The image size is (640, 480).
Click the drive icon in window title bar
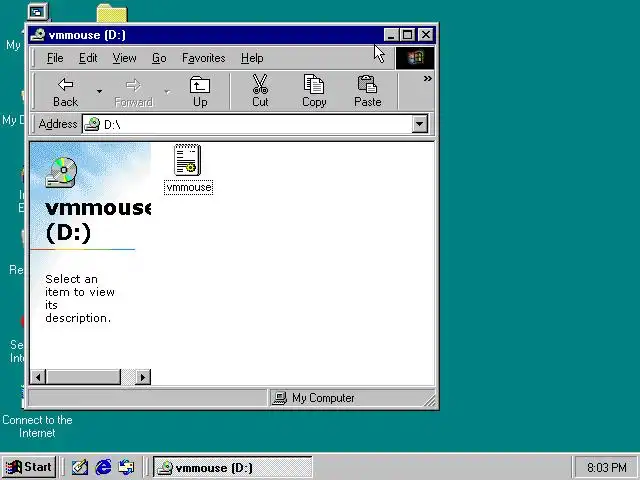pyautogui.click(x=38, y=35)
